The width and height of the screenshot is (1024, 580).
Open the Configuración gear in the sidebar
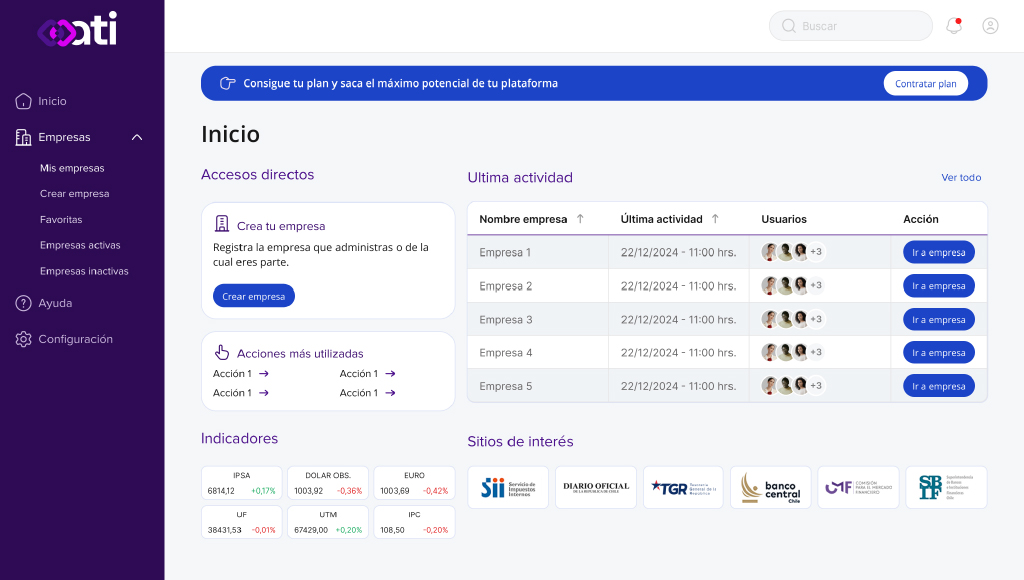tap(23, 339)
